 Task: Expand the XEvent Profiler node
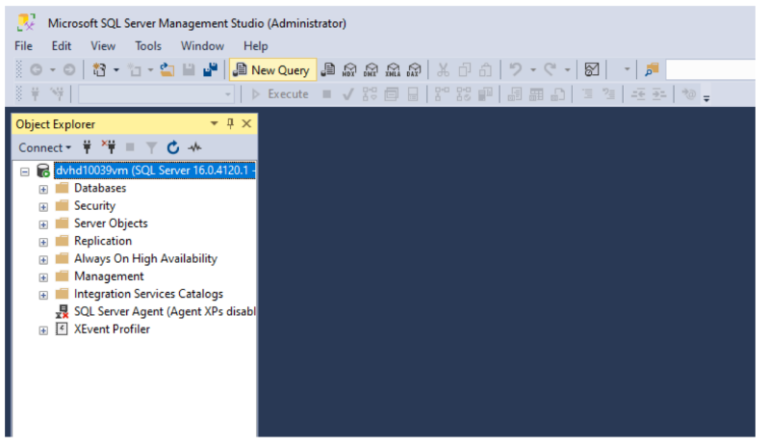pos(43,330)
